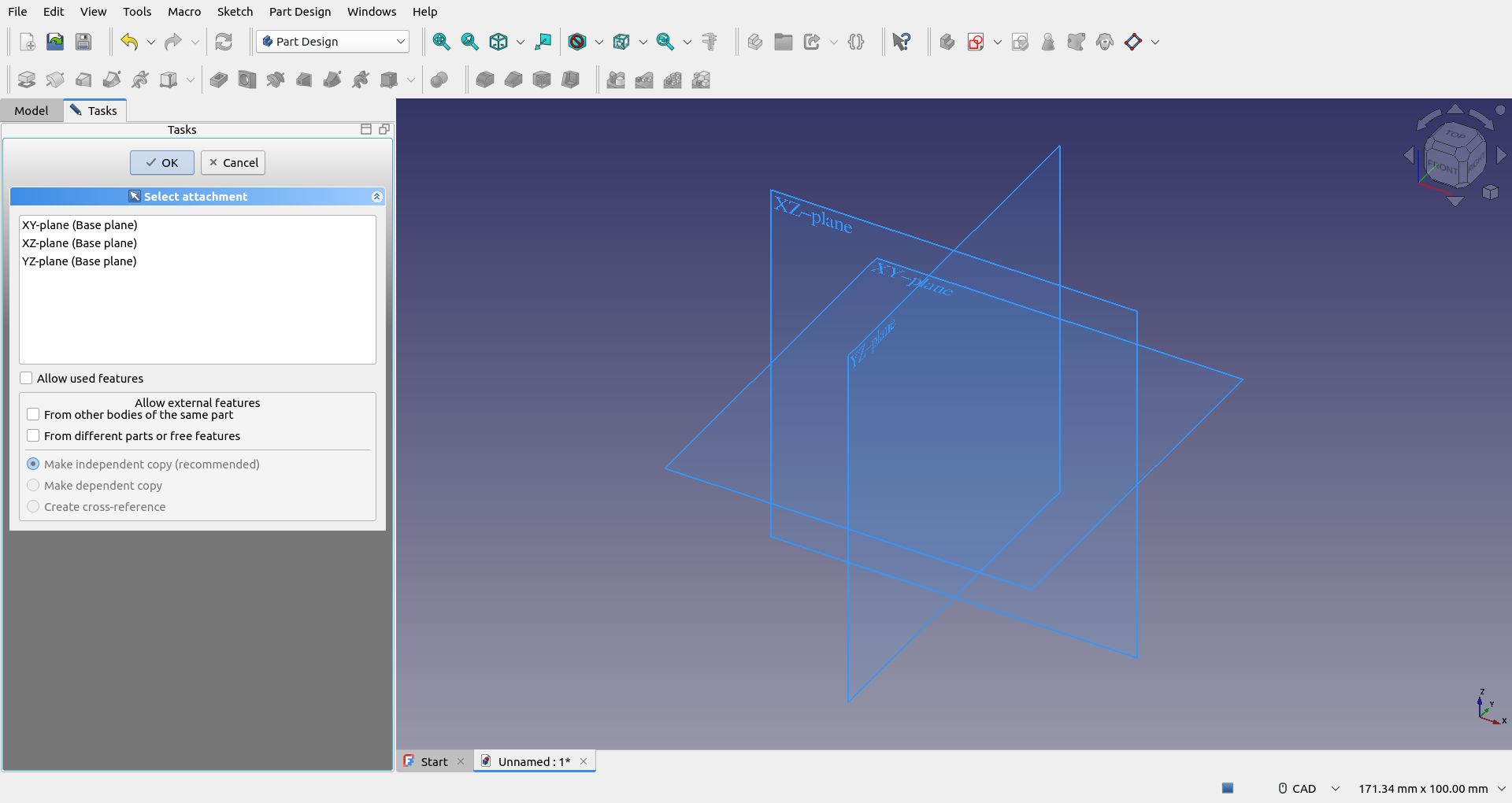Click the navigation cube right rotation arrow
The width and height of the screenshot is (1512, 803).
pyautogui.click(x=1501, y=156)
